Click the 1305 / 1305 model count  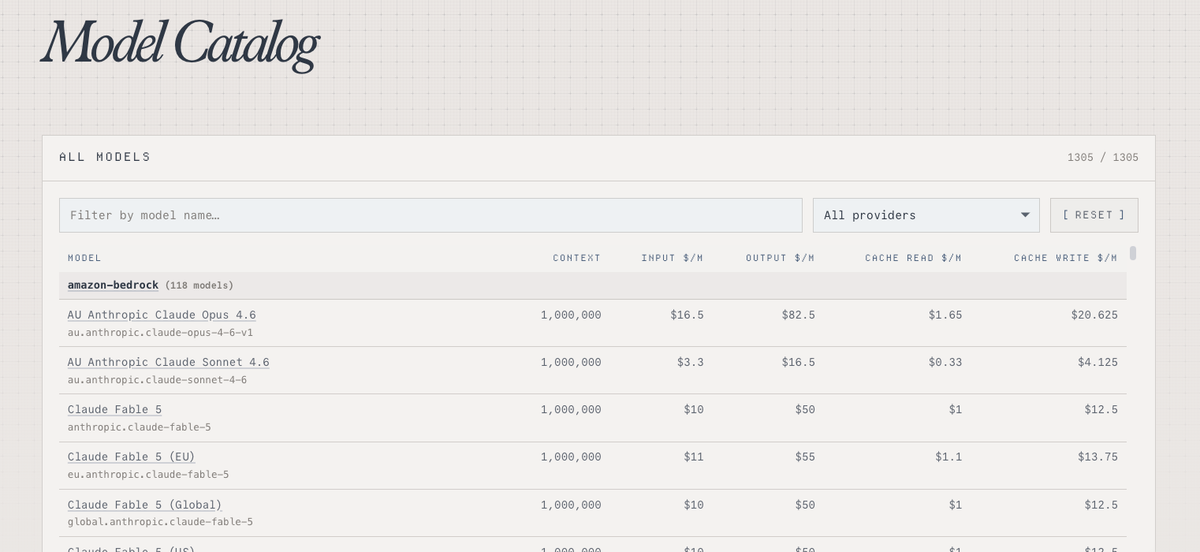1103,158
